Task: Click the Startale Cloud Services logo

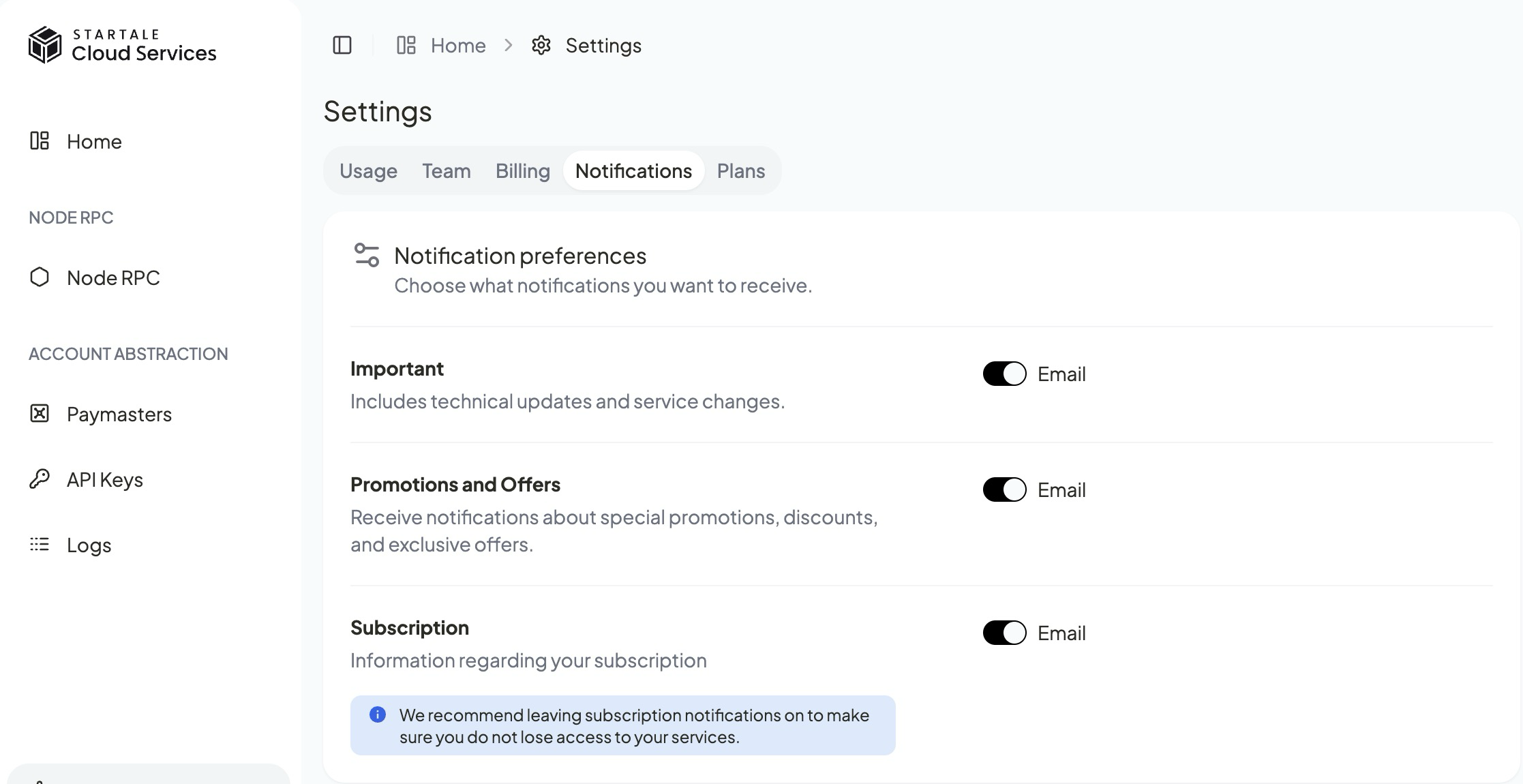Action: pyautogui.click(x=123, y=44)
